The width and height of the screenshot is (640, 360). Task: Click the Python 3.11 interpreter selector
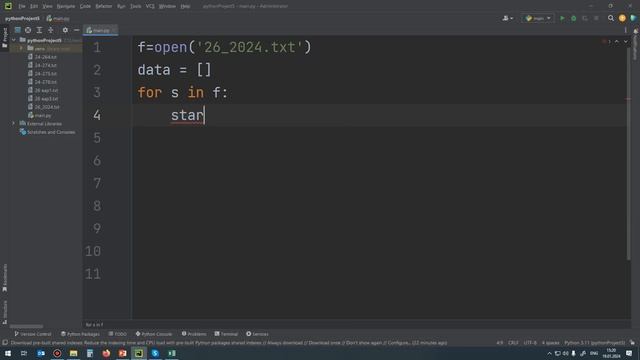(595, 343)
